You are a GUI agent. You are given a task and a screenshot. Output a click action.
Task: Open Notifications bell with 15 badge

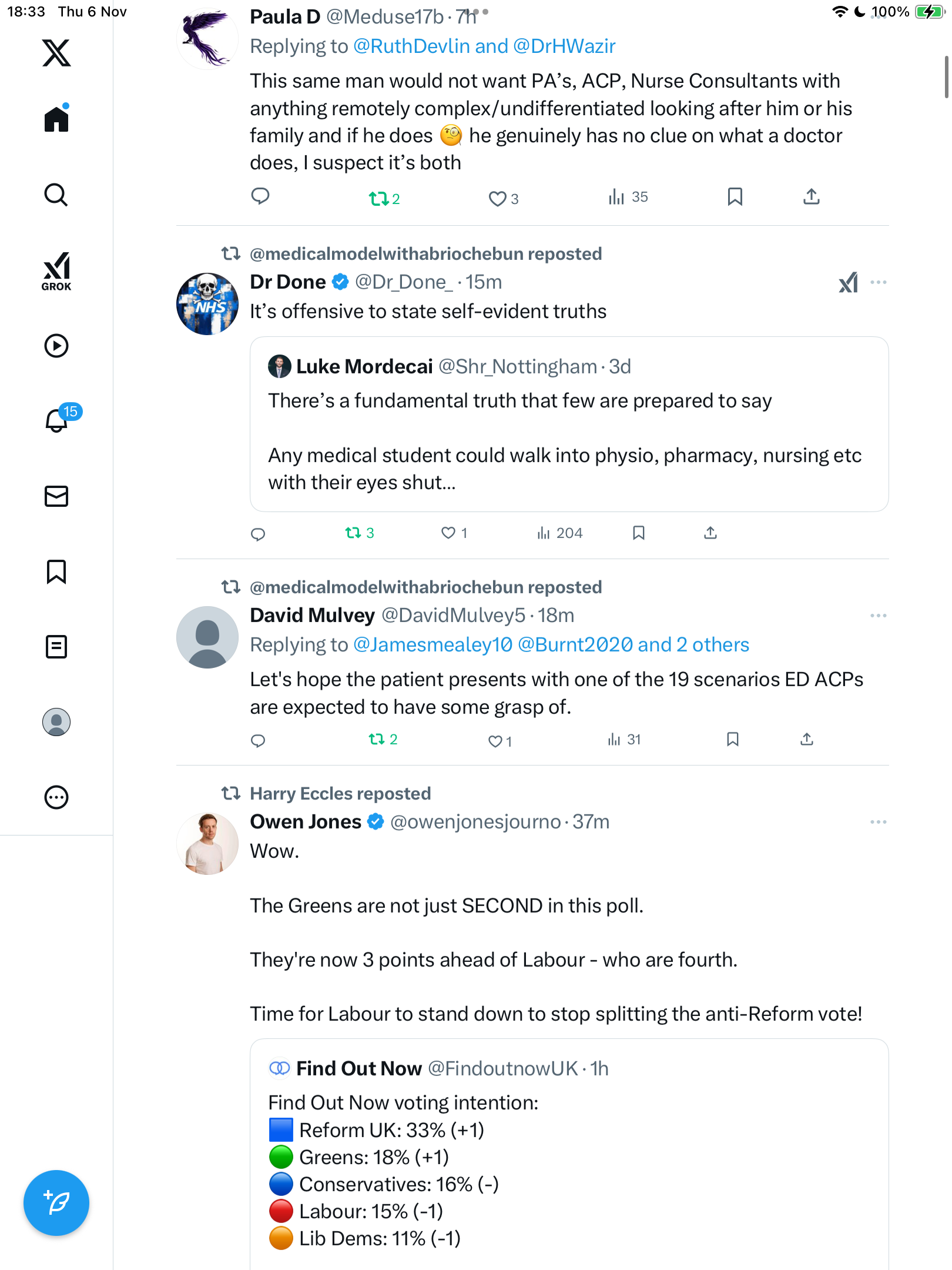point(57,420)
